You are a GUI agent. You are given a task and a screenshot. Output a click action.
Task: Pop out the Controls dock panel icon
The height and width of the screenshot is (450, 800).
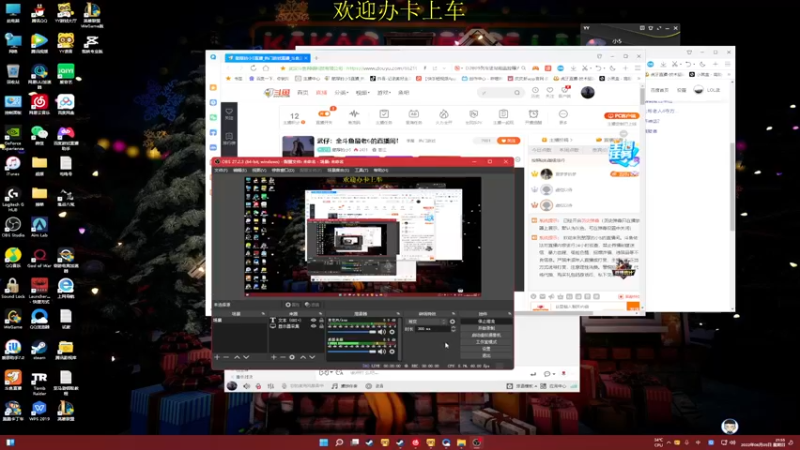tap(509, 313)
